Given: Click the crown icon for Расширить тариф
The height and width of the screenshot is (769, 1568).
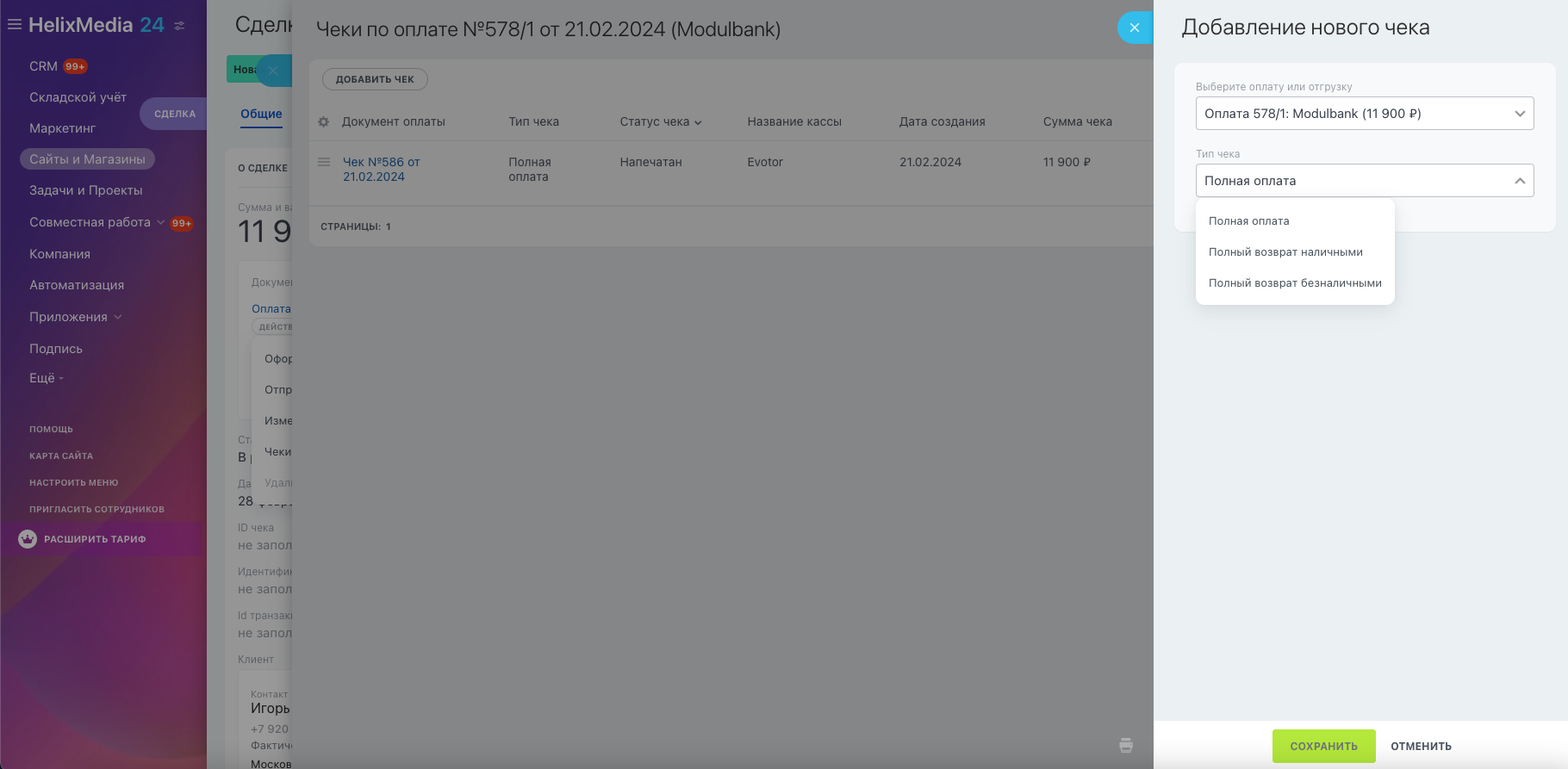Looking at the screenshot, I should coord(28,539).
